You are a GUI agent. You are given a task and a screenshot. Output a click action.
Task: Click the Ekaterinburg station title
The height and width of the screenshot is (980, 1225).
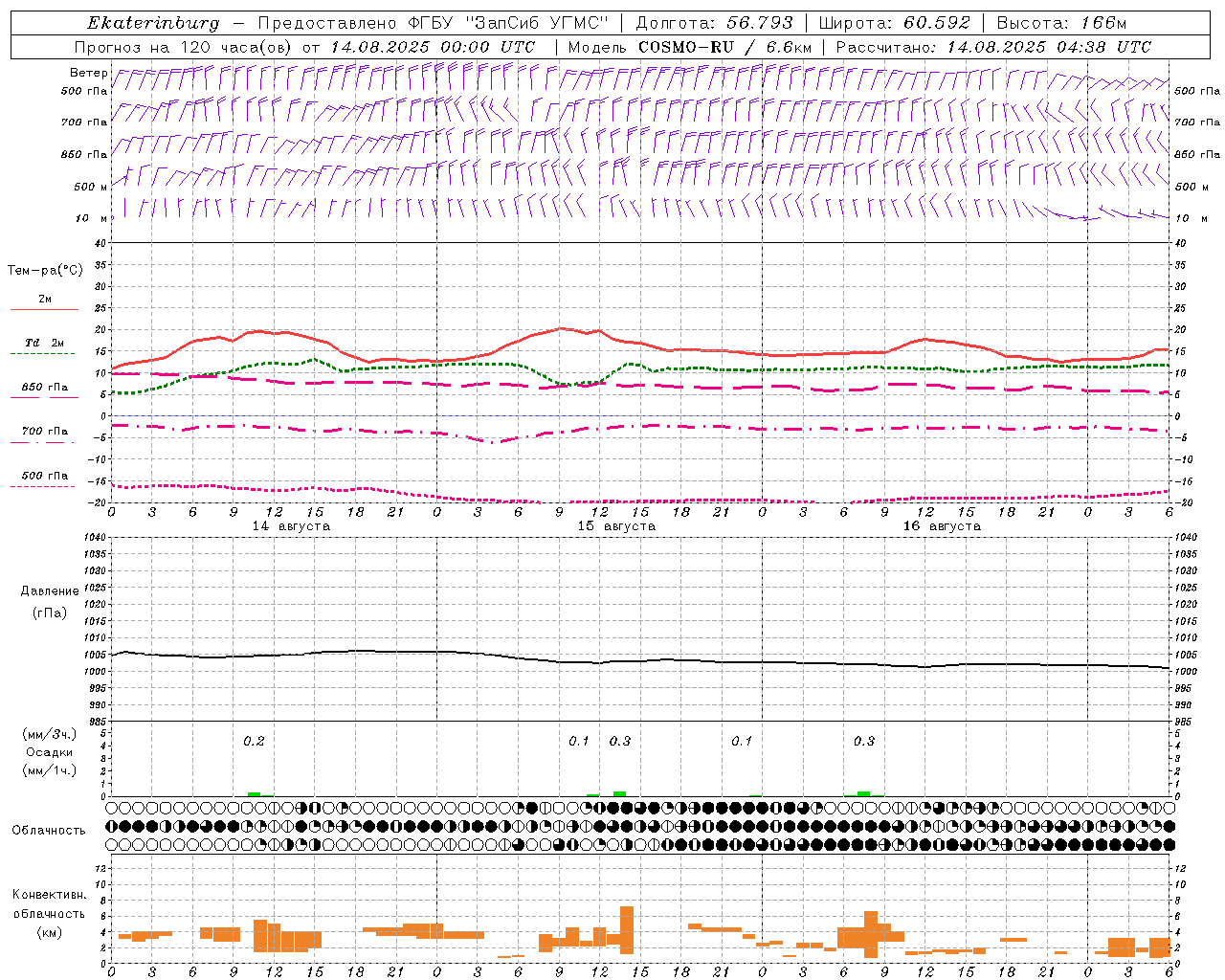pyautogui.click(x=153, y=23)
